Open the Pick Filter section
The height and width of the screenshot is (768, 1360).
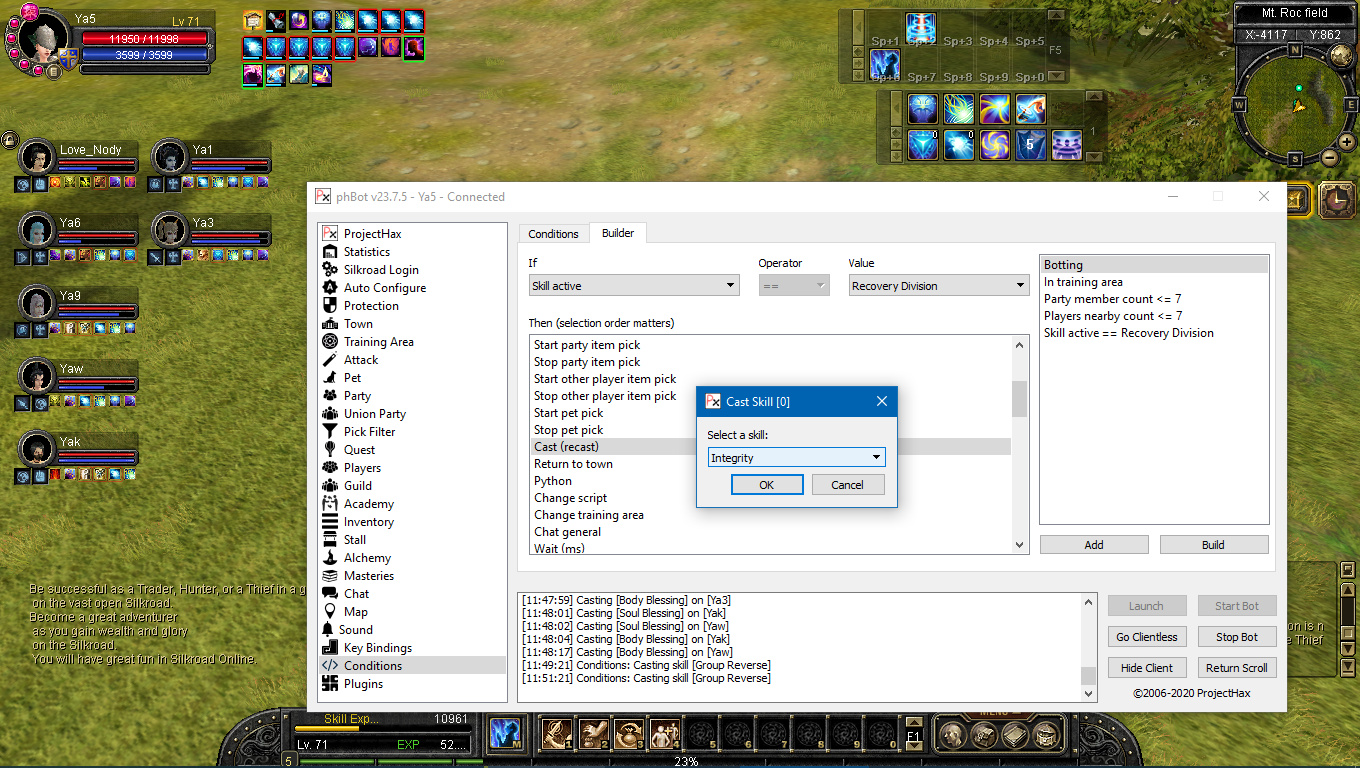pos(369,432)
